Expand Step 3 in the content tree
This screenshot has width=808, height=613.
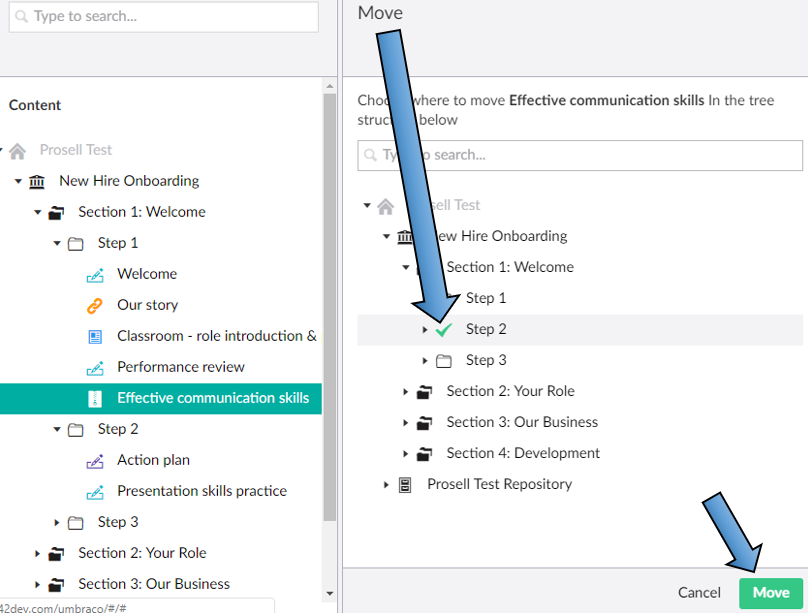pyautogui.click(x=58, y=521)
